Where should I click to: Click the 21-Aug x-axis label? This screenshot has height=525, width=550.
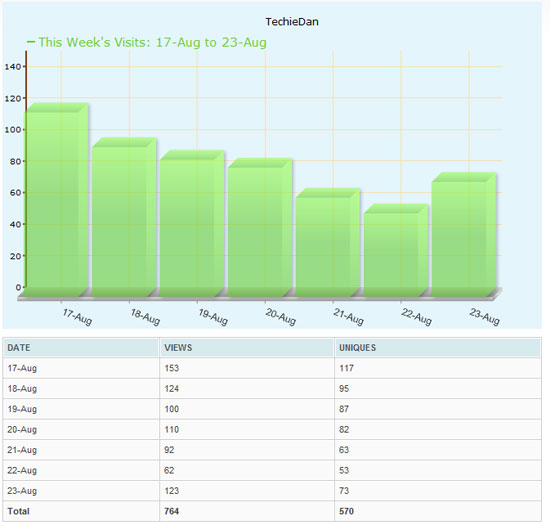(x=349, y=317)
